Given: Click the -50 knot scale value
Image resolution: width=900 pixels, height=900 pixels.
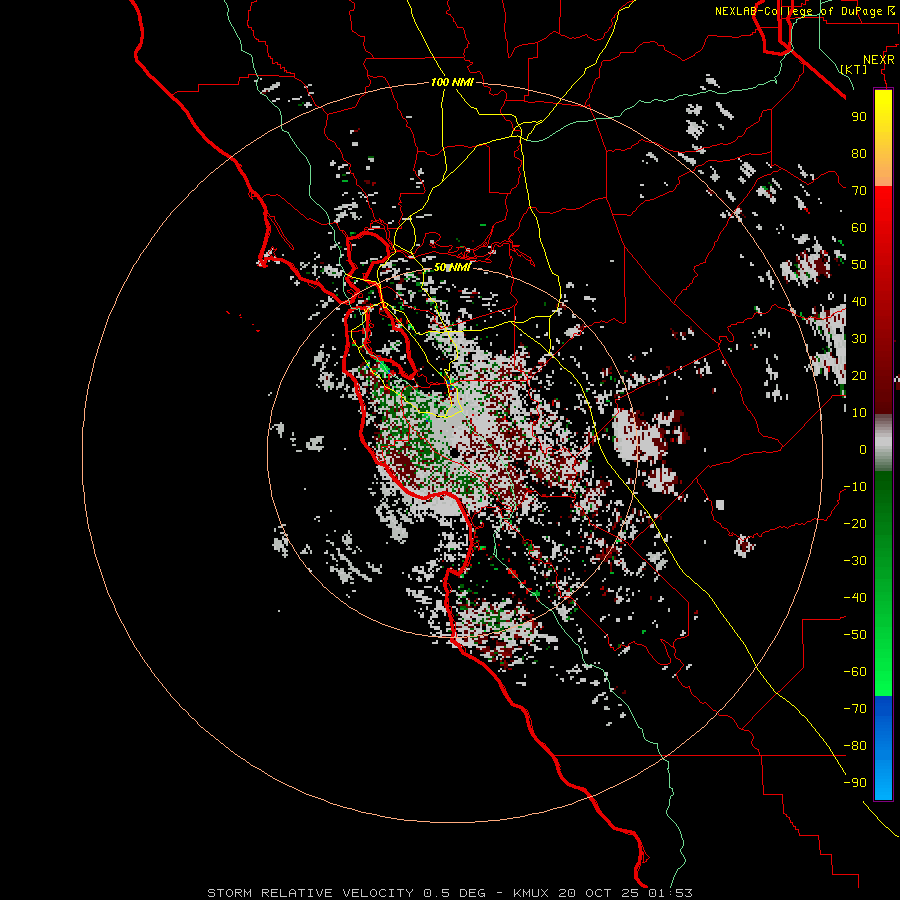Looking at the screenshot, I should (x=855, y=635).
